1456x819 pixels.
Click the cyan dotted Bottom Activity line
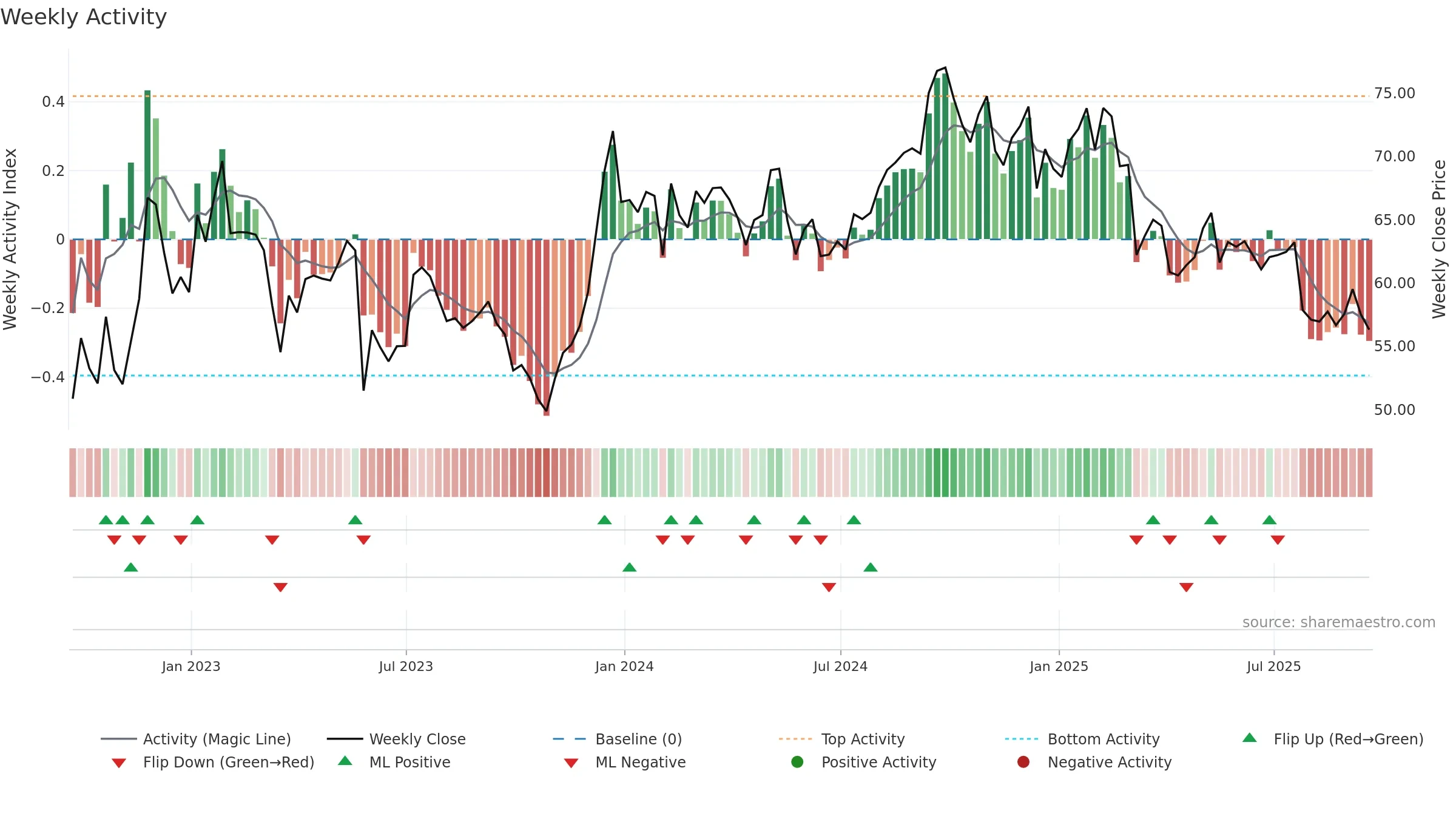(721, 376)
